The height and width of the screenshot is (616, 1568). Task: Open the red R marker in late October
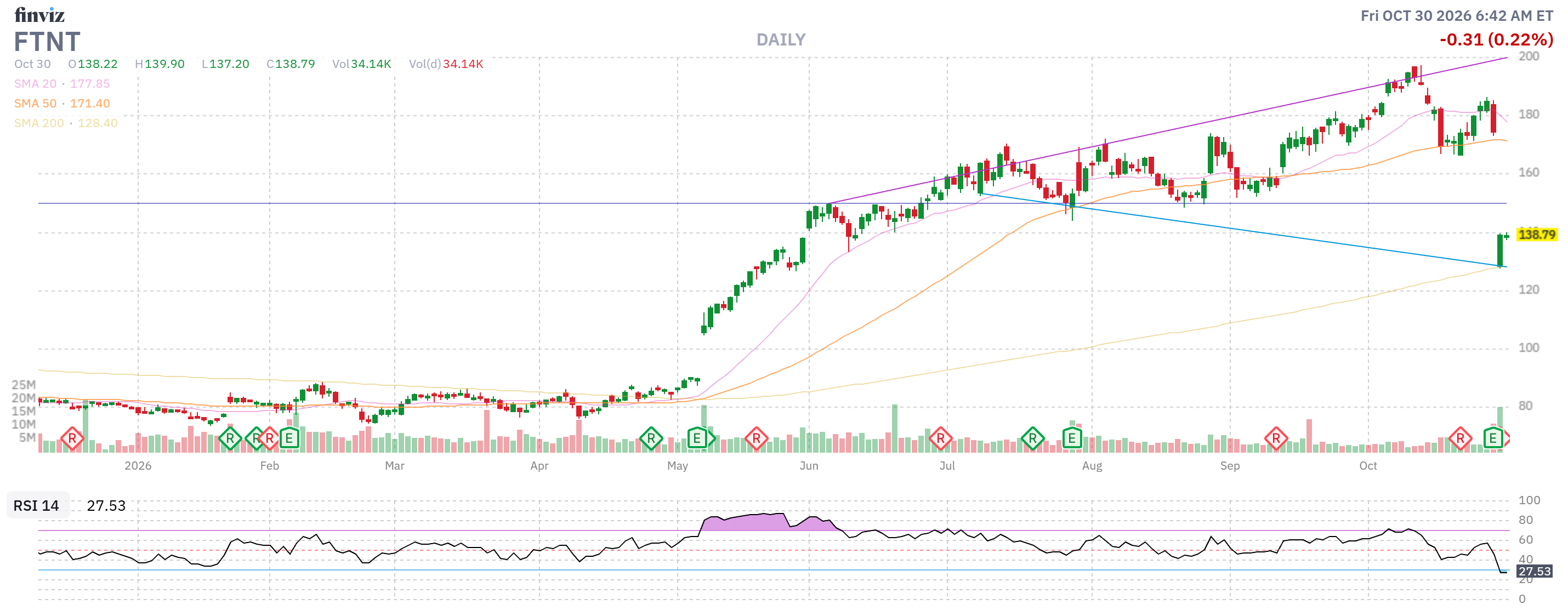pyautogui.click(x=1459, y=438)
